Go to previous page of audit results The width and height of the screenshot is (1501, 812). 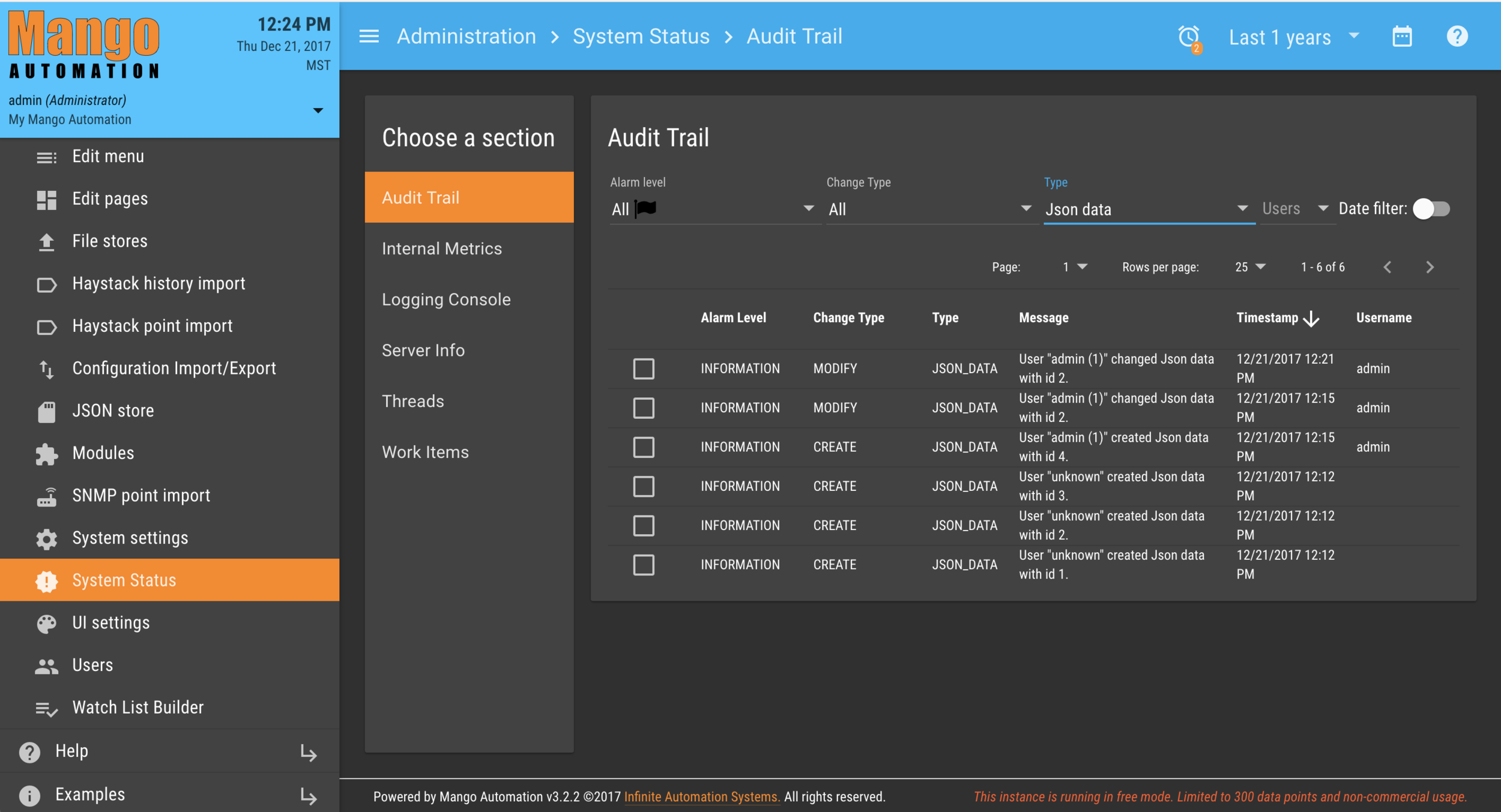[1387, 267]
